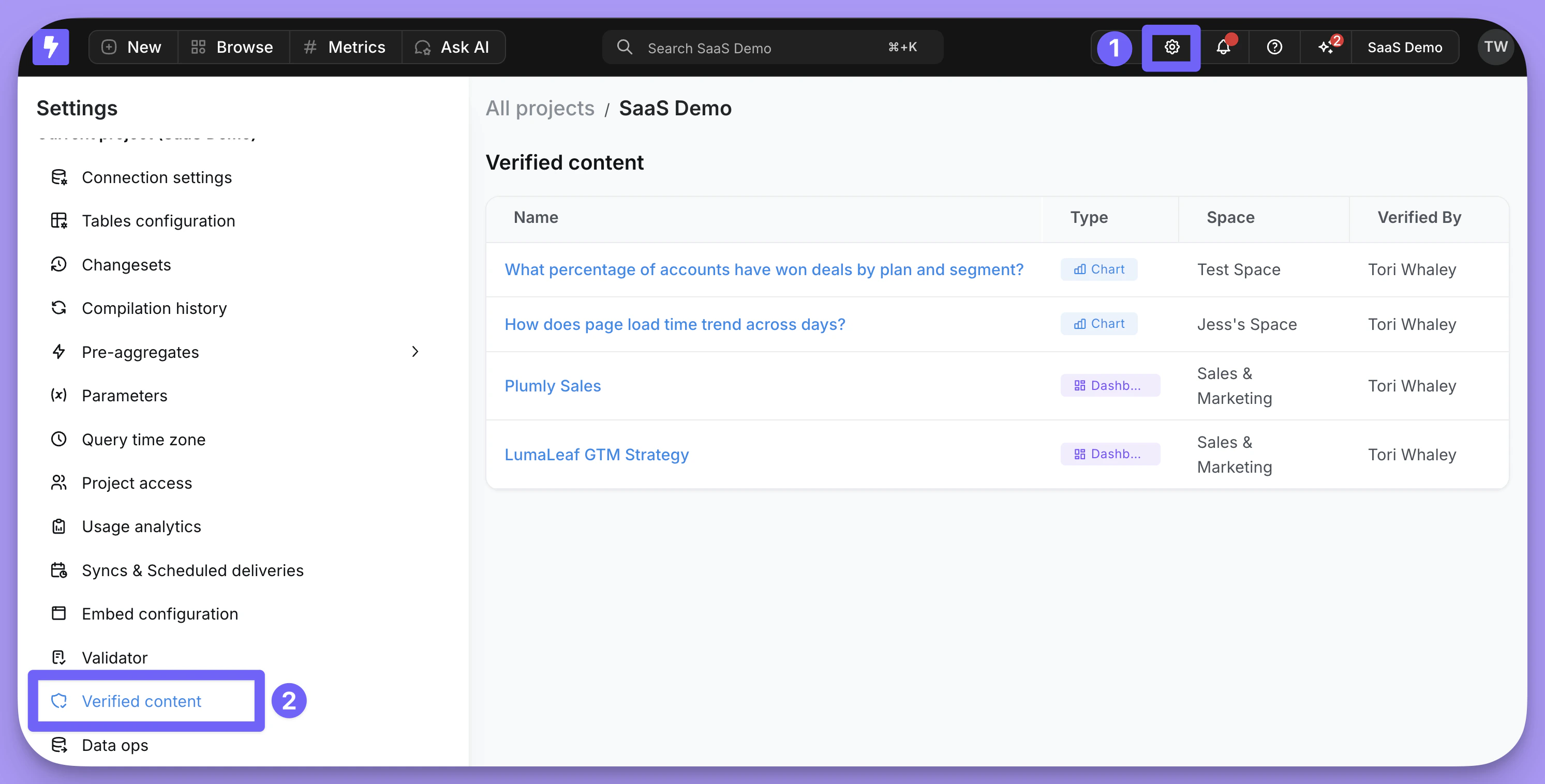Viewport: 1545px width, 784px height.
Task: Go to All projects breadcrumb link
Action: point(540,108)
